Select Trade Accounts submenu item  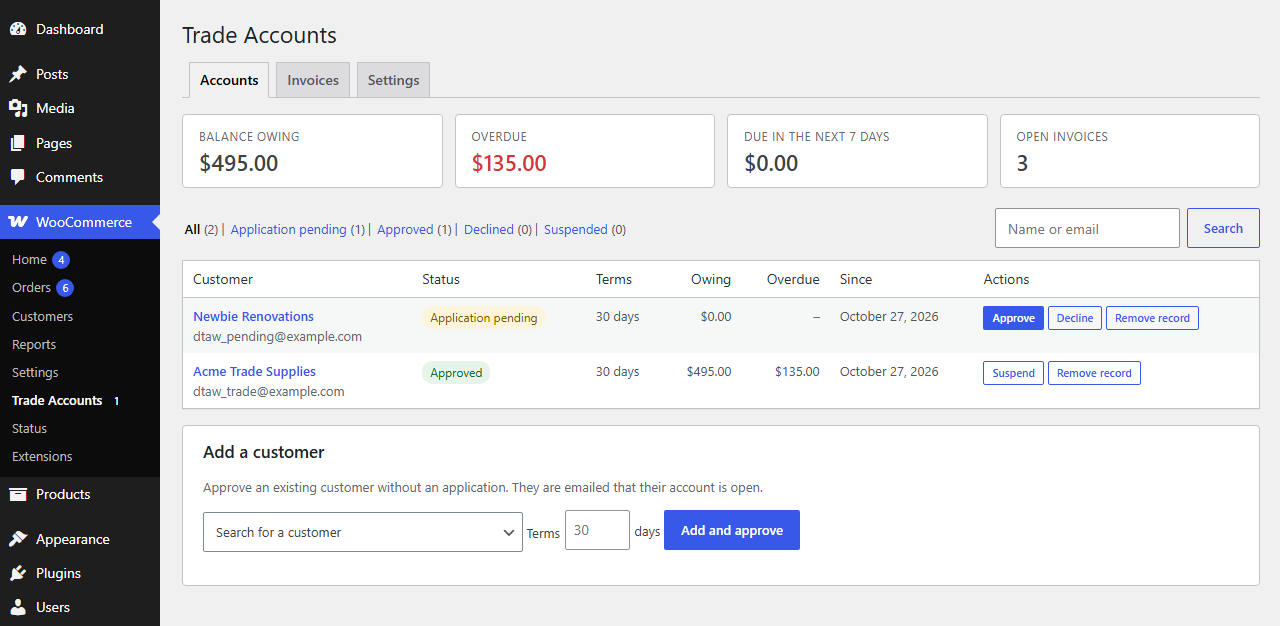pos(57,400)
